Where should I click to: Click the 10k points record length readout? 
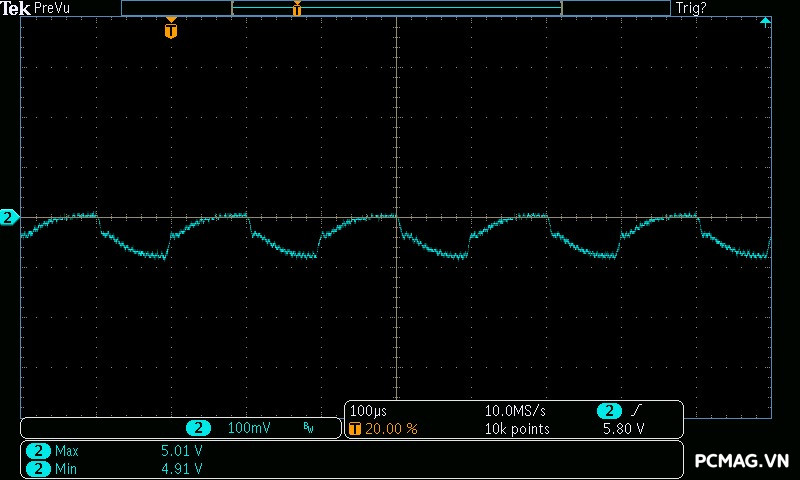[x=516, y=428]
